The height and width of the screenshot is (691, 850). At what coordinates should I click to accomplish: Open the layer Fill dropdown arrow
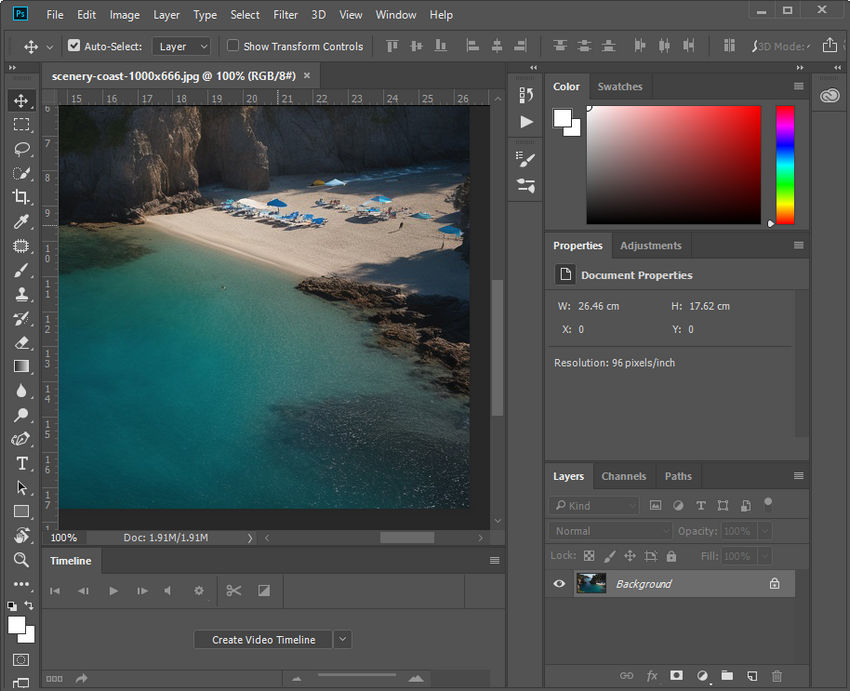(765, 556)
